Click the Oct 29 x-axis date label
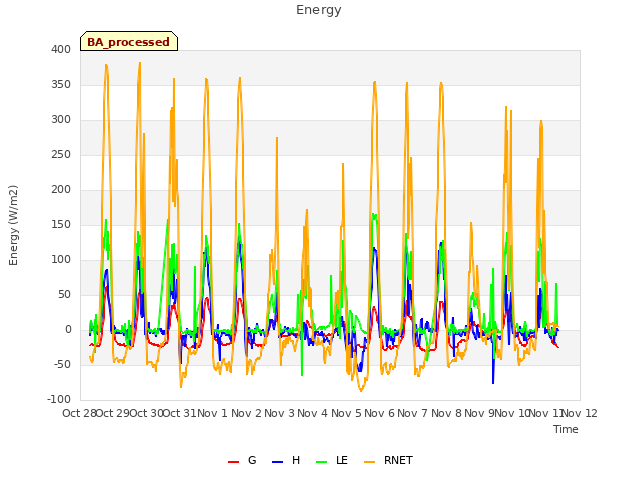Screen dimensions: 640x480 point(113,413)
